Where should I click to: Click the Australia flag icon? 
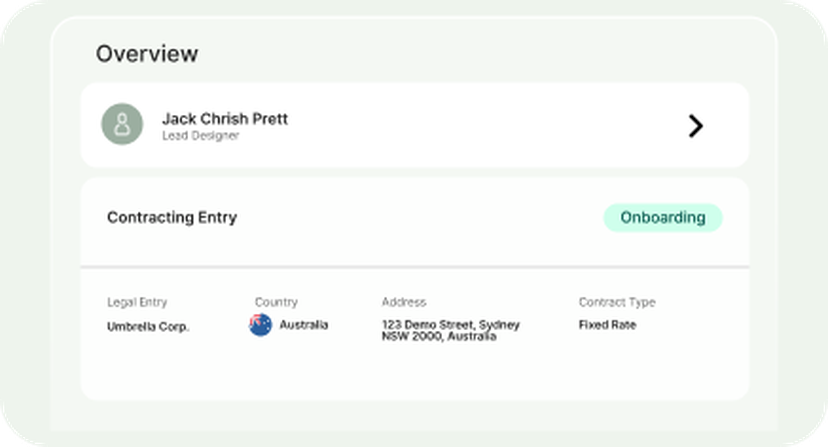pos(260,325)
